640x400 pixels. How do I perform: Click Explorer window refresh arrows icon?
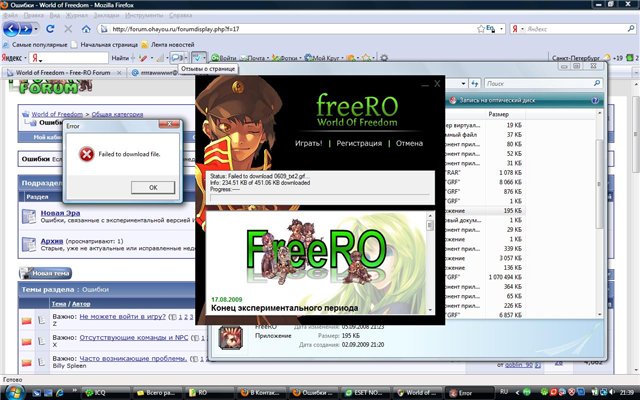[474, 83]
